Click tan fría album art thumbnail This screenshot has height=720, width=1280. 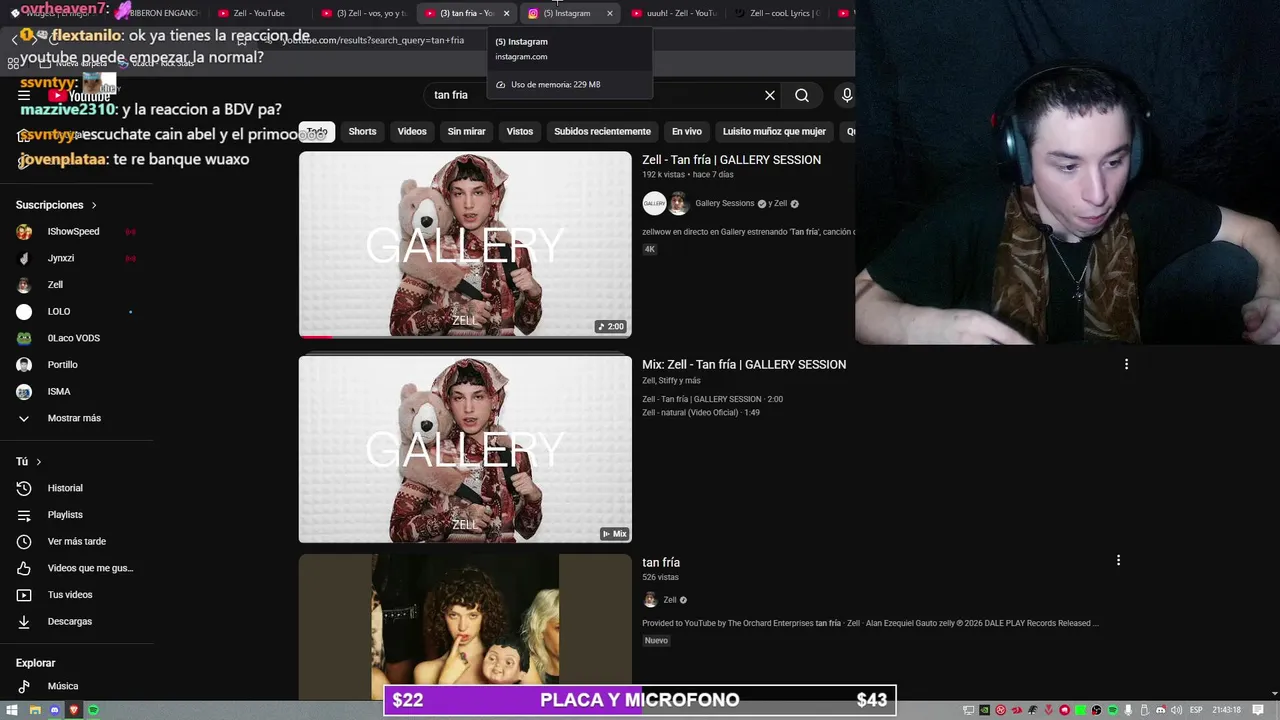pos(465,627)
